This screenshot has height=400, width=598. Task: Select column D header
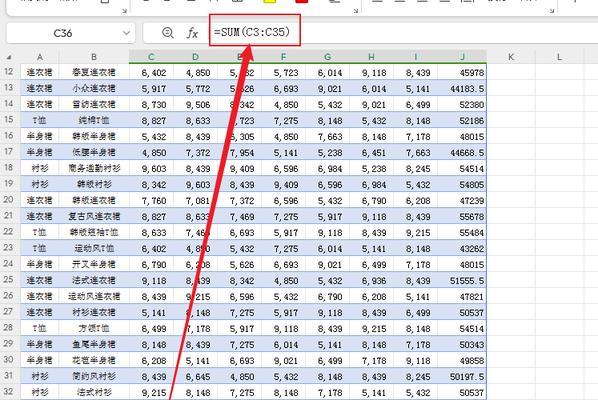click(195, 57)
